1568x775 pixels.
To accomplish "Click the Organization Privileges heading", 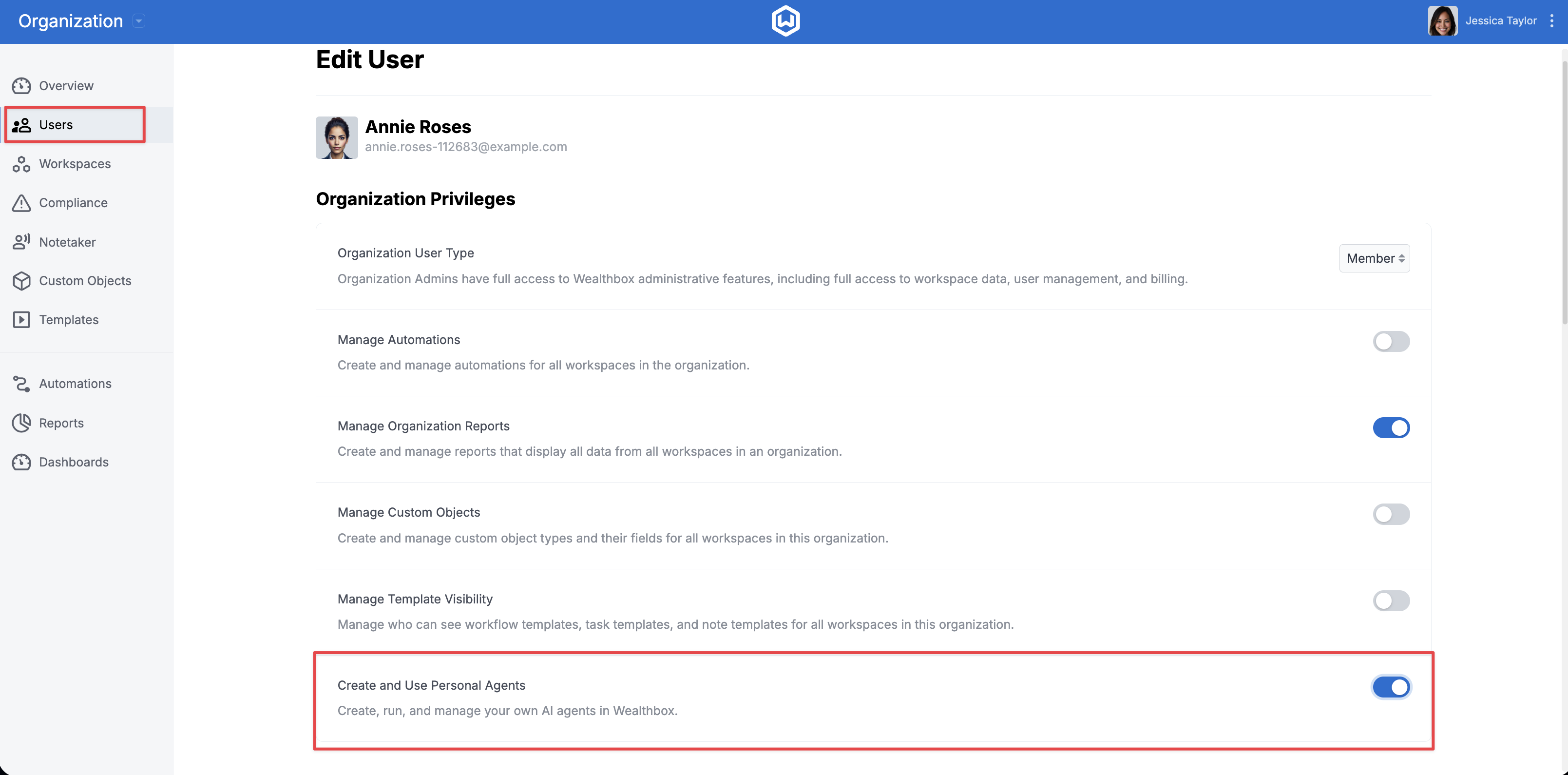I will point(415,199).
